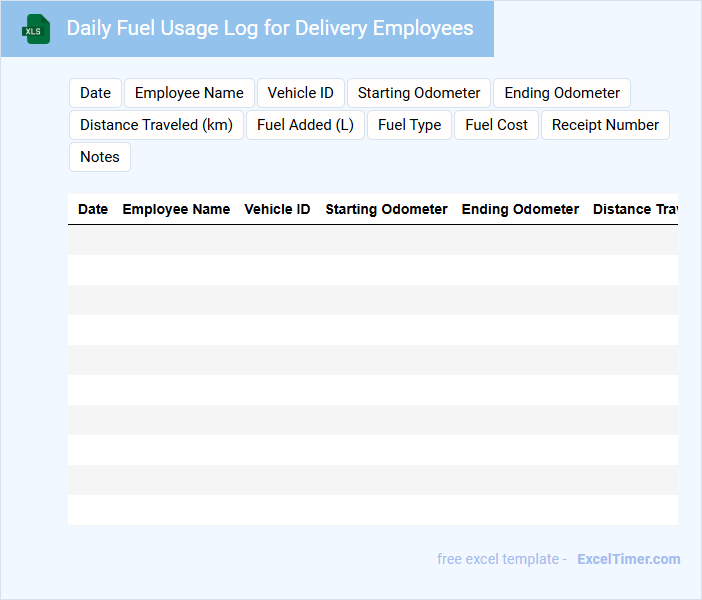Viewport: 702px width, 600px height.
Task: Open the ExcelTimer.com link
Action: point(628,559)
